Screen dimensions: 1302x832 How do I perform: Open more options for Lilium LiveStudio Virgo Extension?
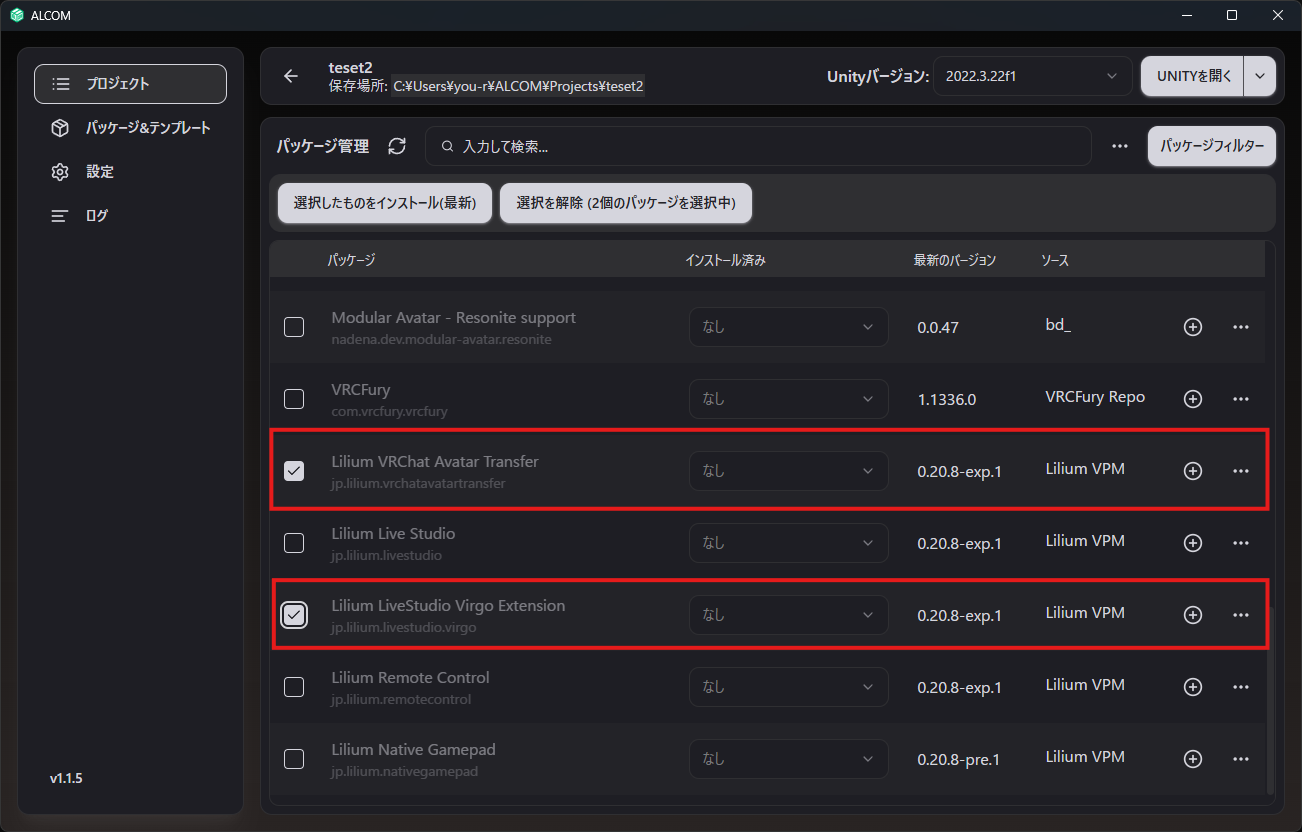[x=1241, y=615]
